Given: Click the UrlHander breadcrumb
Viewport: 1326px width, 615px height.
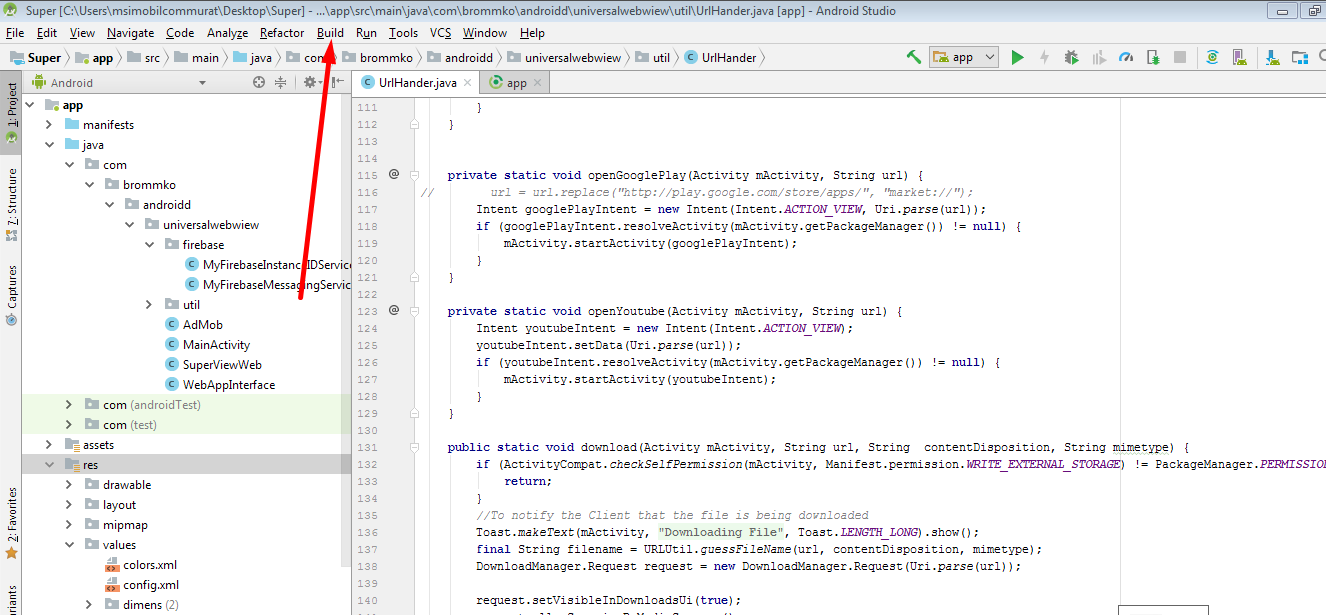Looking at the screenshot, I should pyautogui.click(x=721, y=58).
